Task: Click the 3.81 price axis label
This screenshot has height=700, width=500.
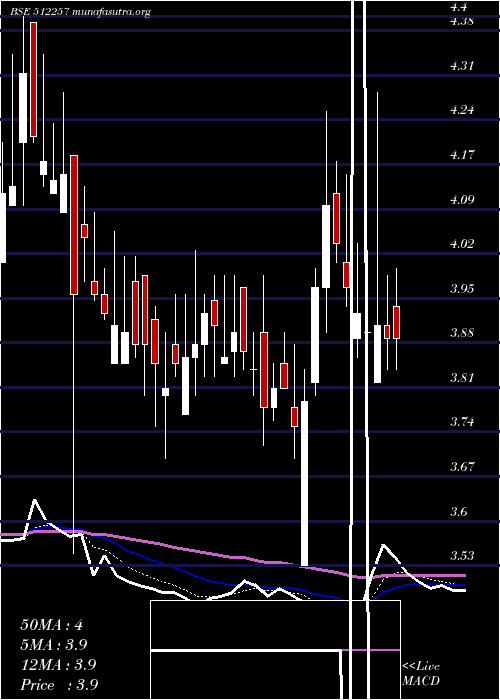Action: click(462, 378)
